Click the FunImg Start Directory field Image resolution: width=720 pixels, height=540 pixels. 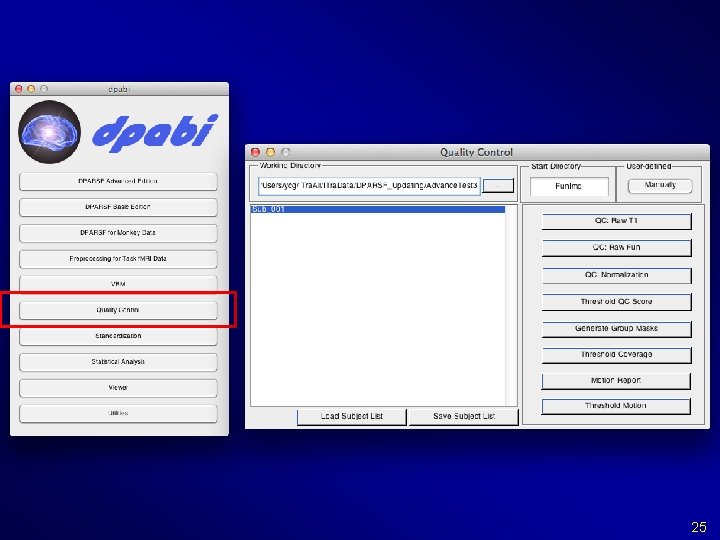point(569,186)
